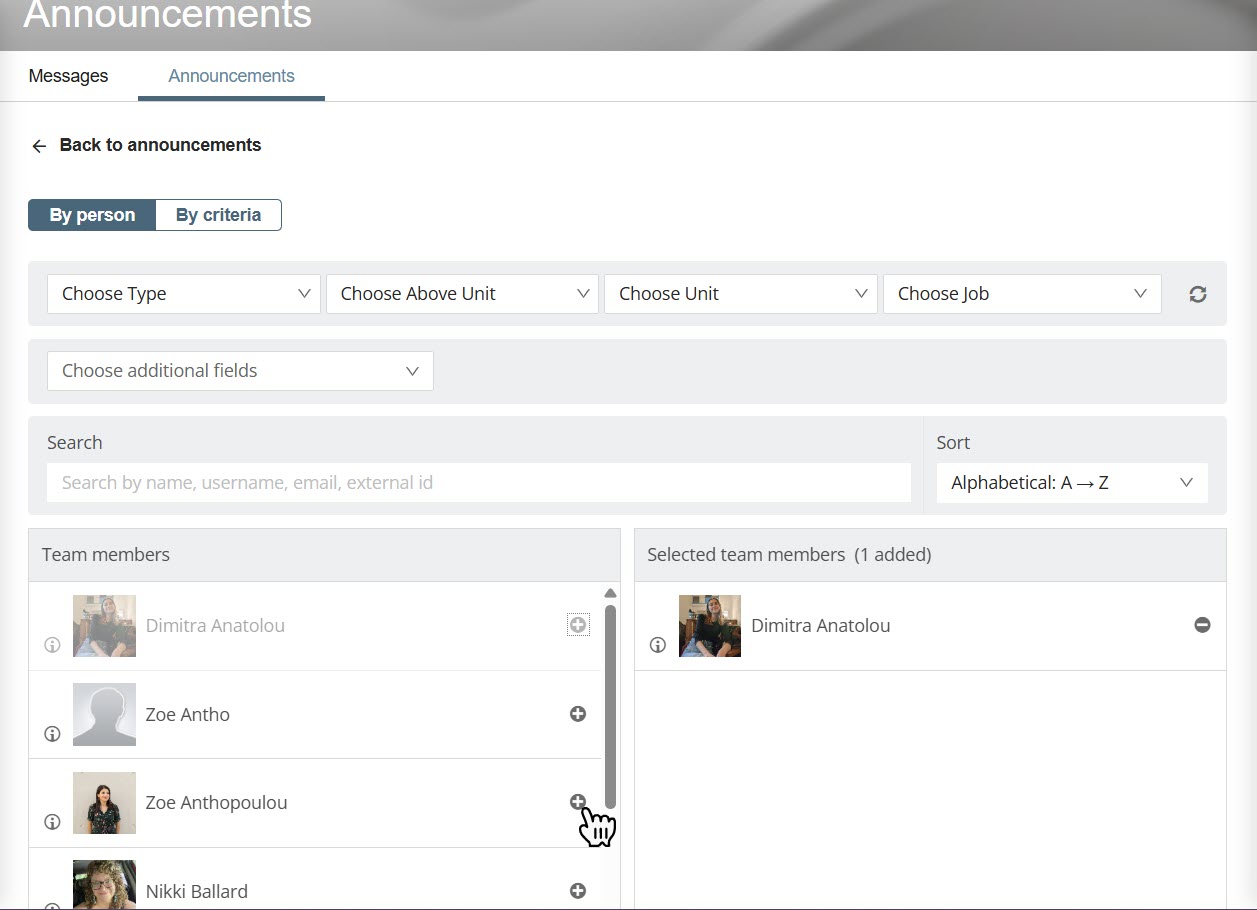Click the refresh filters icon
The height and width of the screenshot is (910, 1257).
point(1197,294)
